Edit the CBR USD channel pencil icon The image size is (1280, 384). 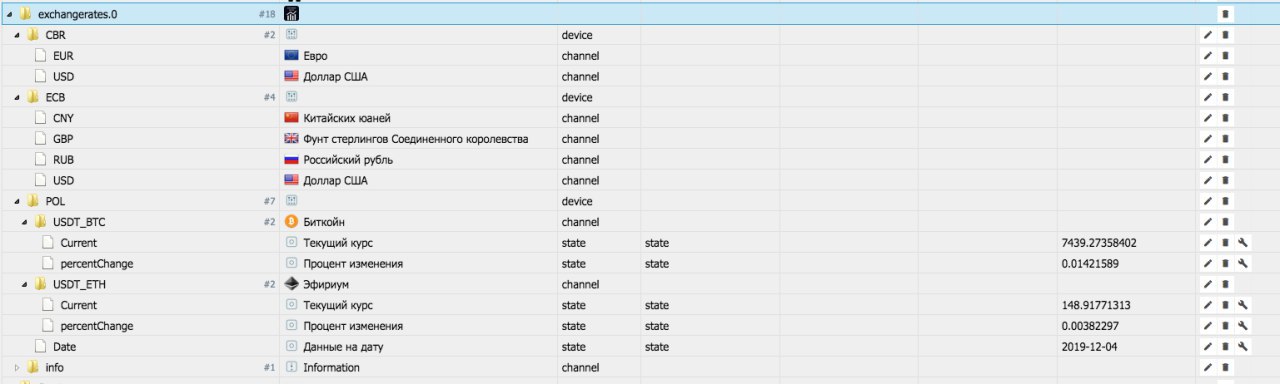point(1209,77)
